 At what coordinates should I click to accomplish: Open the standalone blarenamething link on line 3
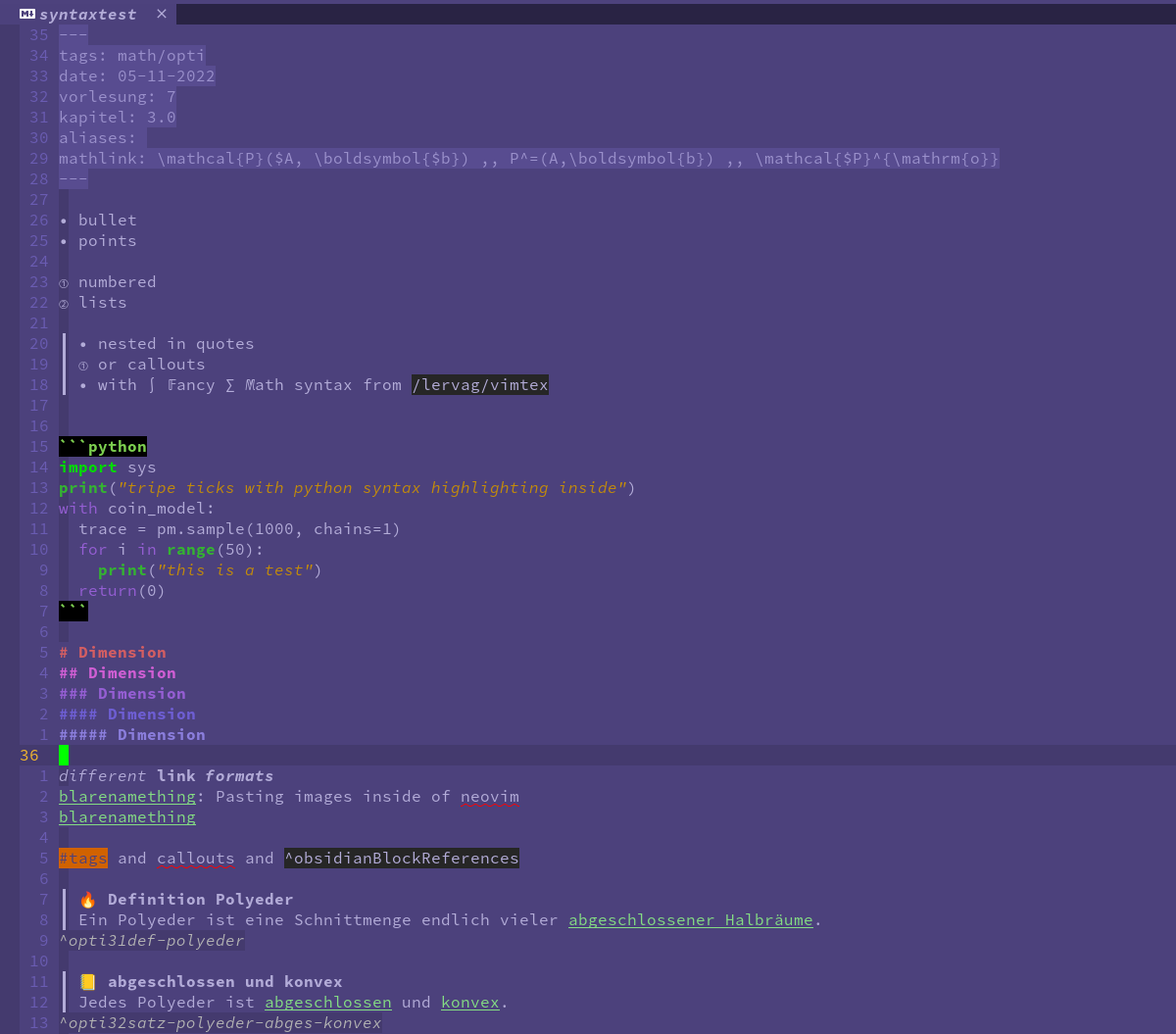(x=127, y=816)
